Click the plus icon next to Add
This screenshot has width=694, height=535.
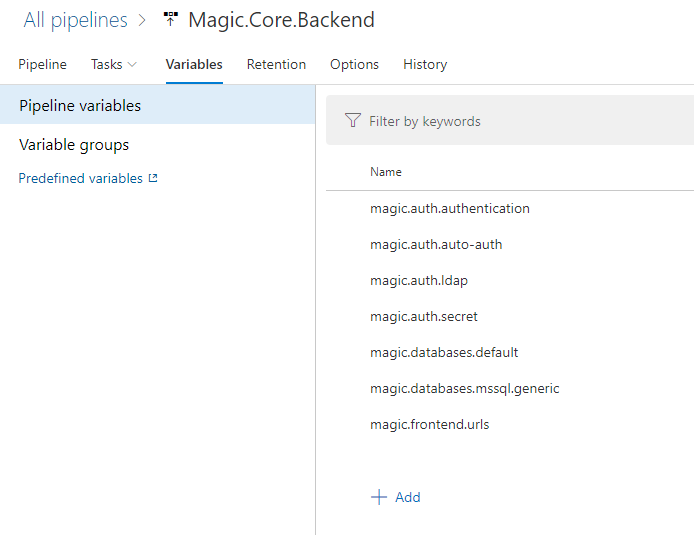tap(379, 497)
